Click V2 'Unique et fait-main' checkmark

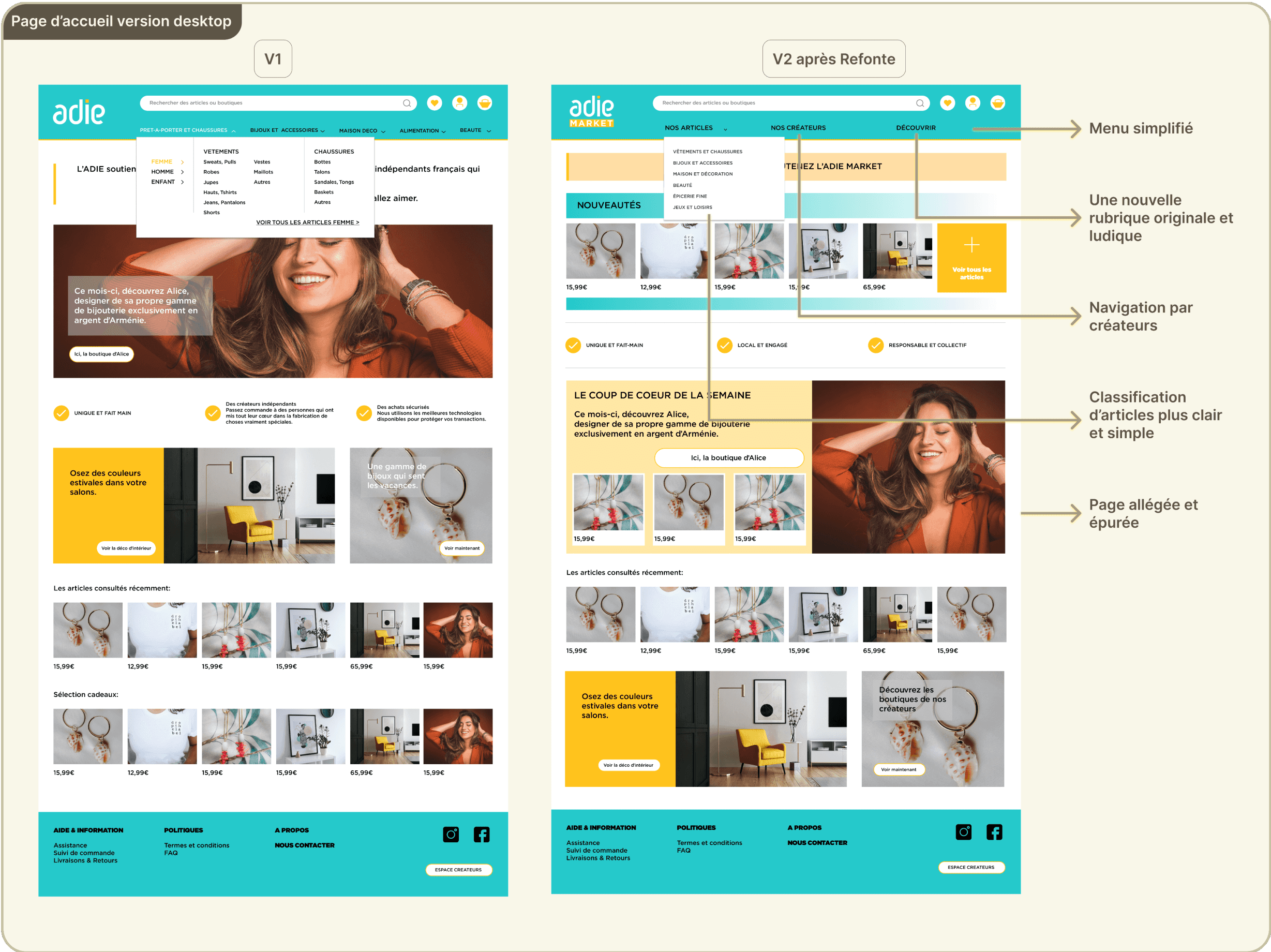tap(573, 345)
